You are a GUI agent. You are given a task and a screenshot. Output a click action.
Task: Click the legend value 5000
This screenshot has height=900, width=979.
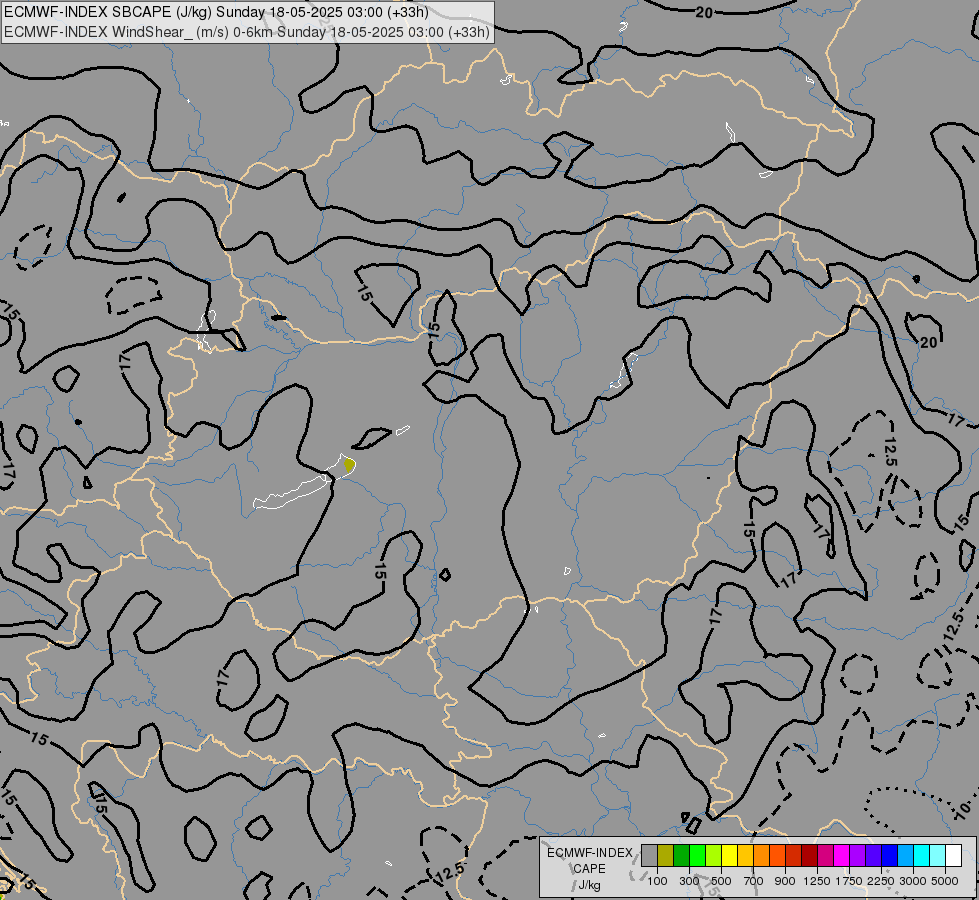[945, 881]
